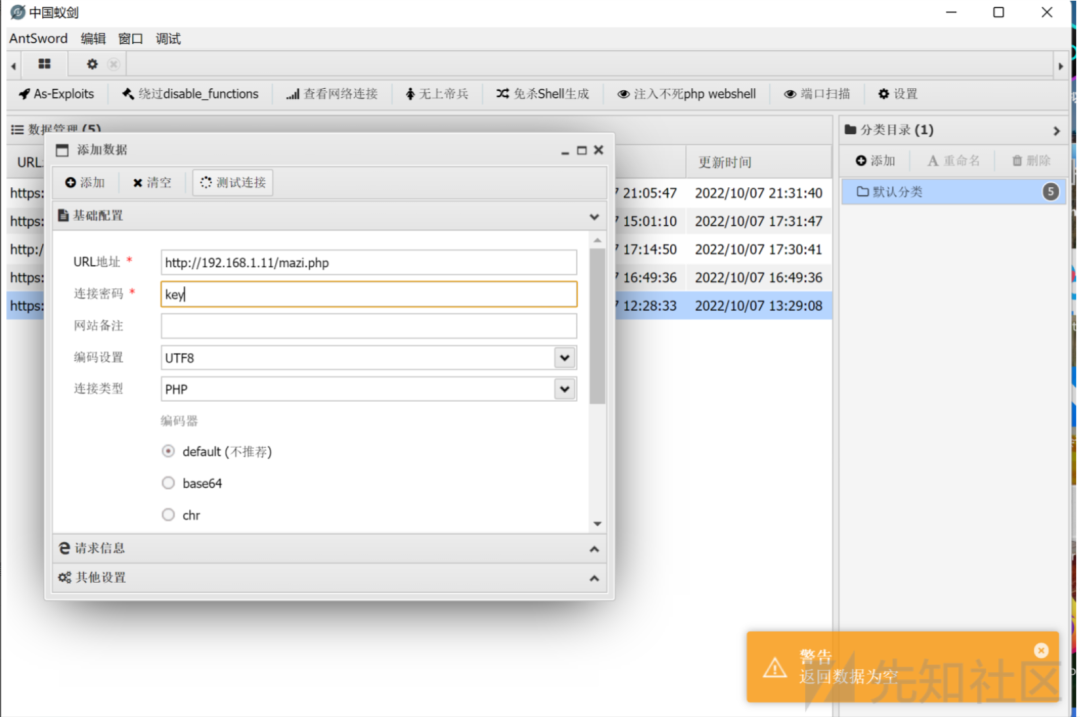Close the 添加数据 dialog

599,150
